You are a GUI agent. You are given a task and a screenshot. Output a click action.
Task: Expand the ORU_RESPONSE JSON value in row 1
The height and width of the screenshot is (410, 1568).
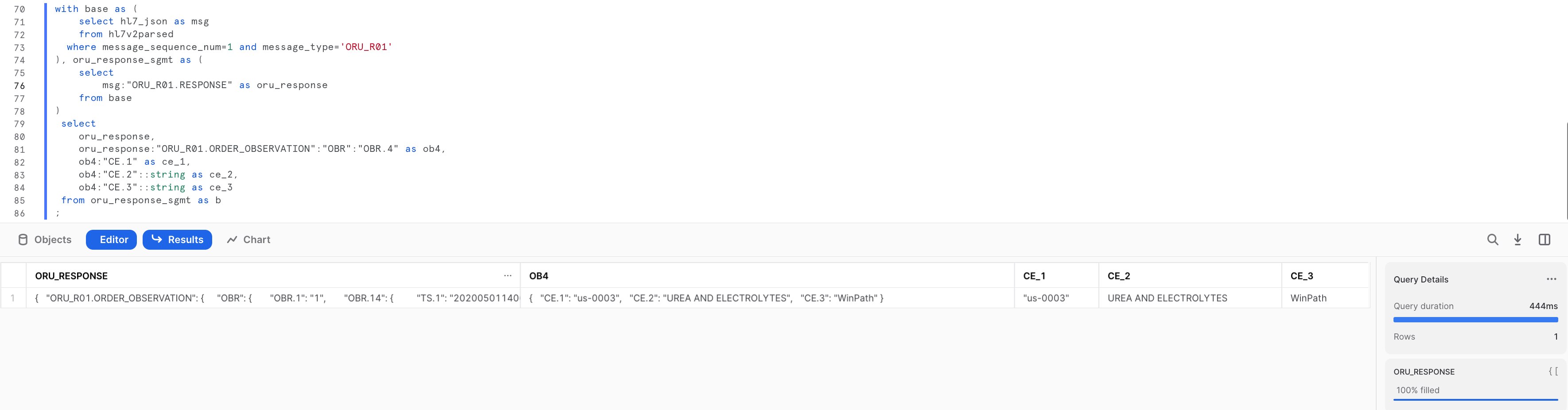tap(274, 298)
